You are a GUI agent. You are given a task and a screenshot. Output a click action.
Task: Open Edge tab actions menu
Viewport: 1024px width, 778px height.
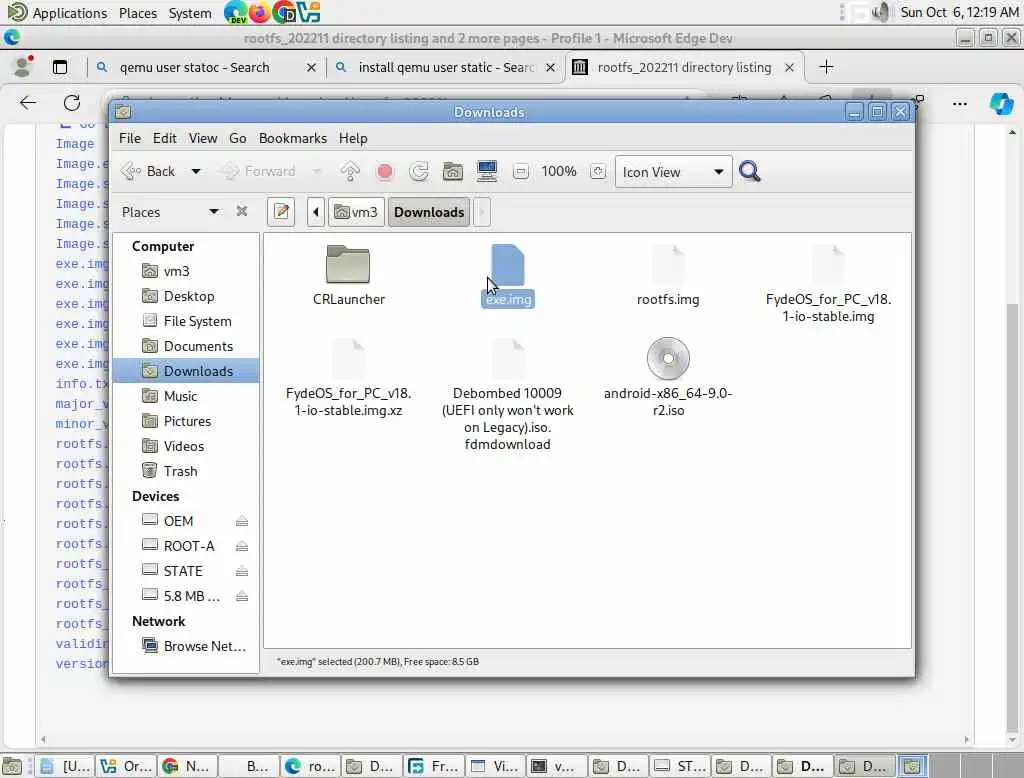click(x=60, y=67)
